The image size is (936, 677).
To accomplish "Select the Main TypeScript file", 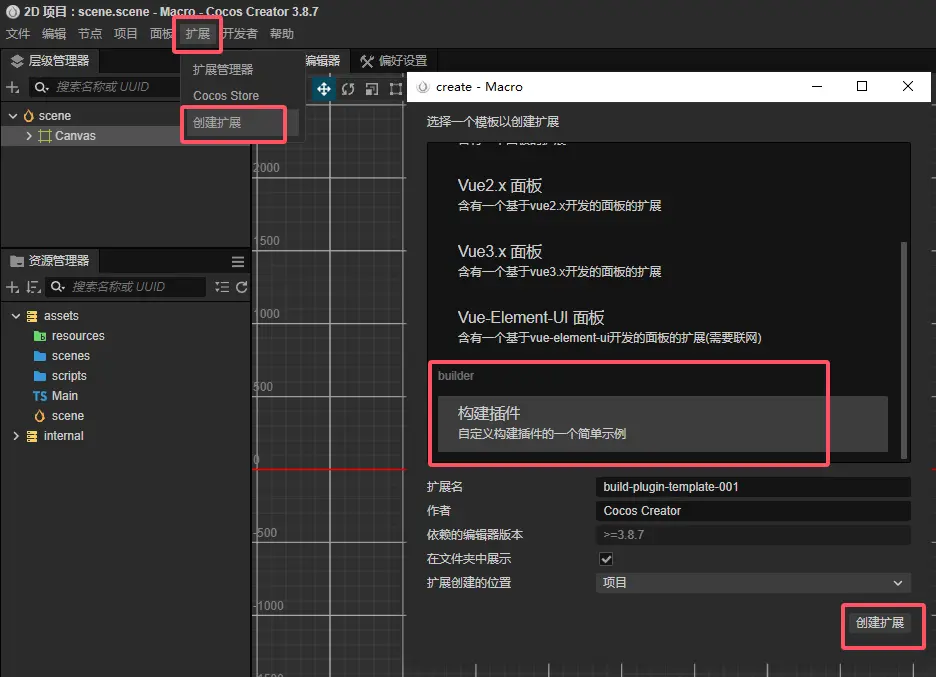I will tap(64, 396).
